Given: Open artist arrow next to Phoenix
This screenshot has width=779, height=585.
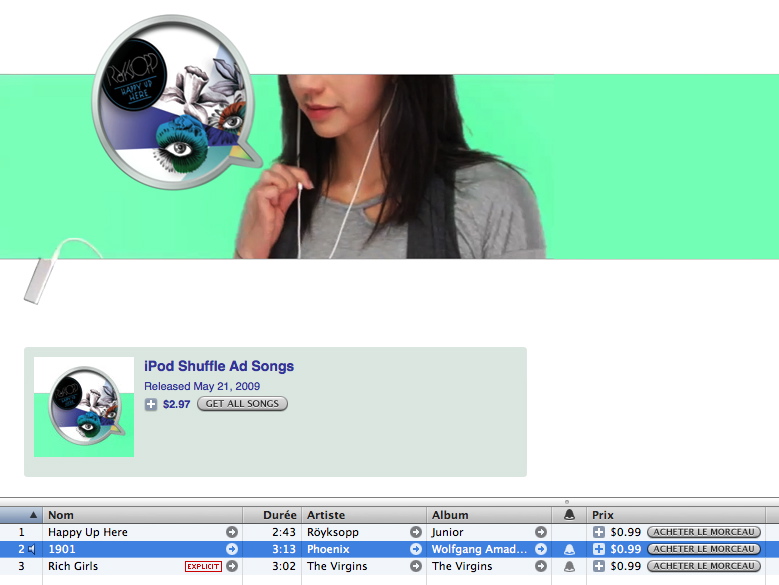Looking at the screenshot, I should point(416,549).
